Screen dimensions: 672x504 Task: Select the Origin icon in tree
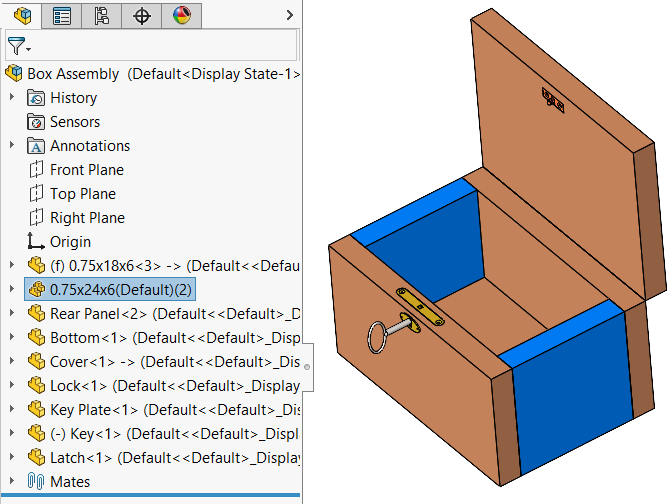pos(36,242)
